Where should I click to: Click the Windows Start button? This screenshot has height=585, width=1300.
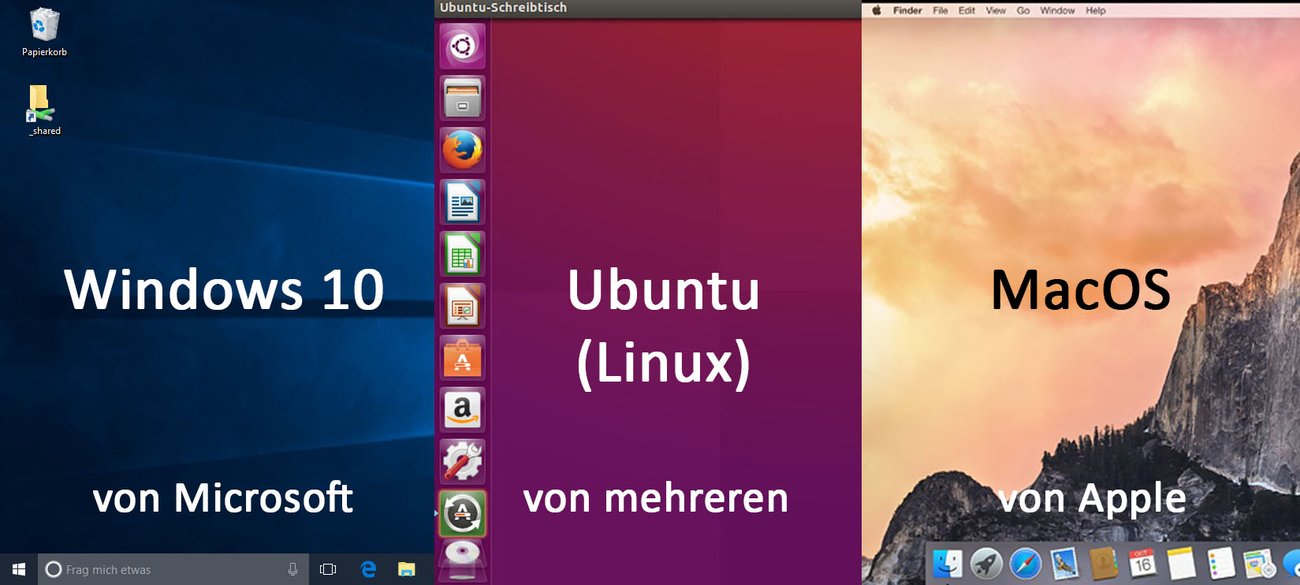coord(15,568)
